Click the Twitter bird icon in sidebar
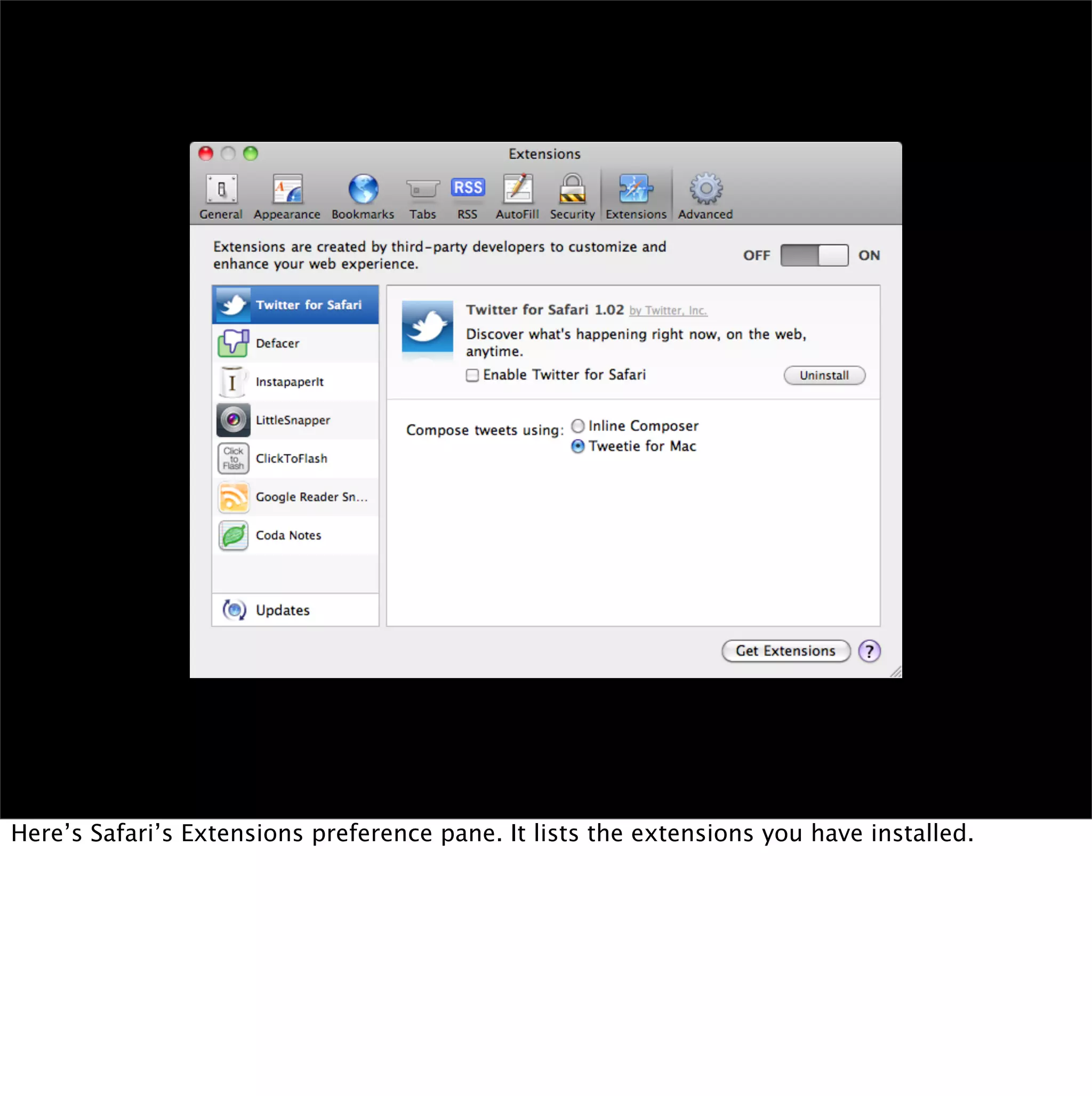 pos(233,304)
